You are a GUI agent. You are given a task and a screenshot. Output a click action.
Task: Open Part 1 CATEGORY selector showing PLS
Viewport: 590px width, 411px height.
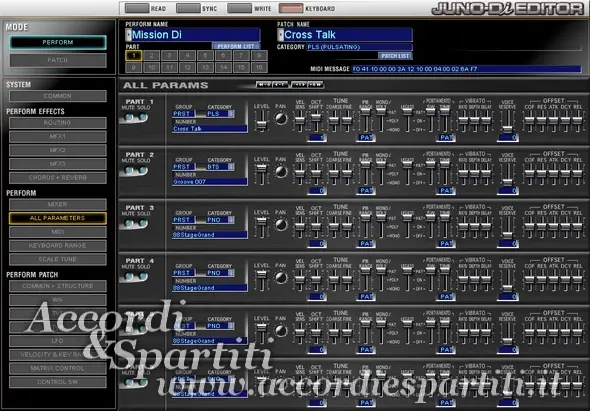coord(220,114)
